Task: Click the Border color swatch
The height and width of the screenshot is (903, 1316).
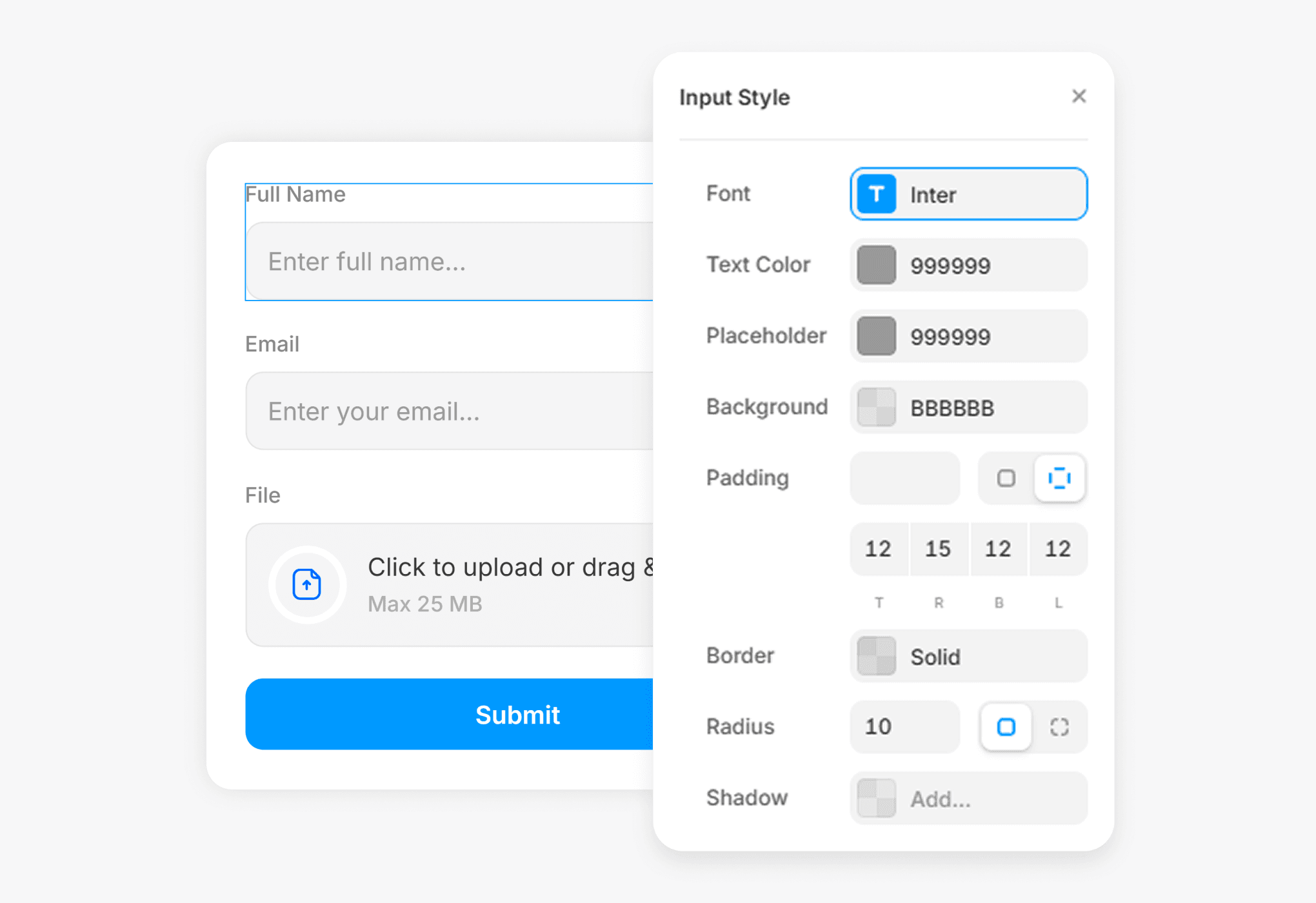Action: click(x=876, y=657)
